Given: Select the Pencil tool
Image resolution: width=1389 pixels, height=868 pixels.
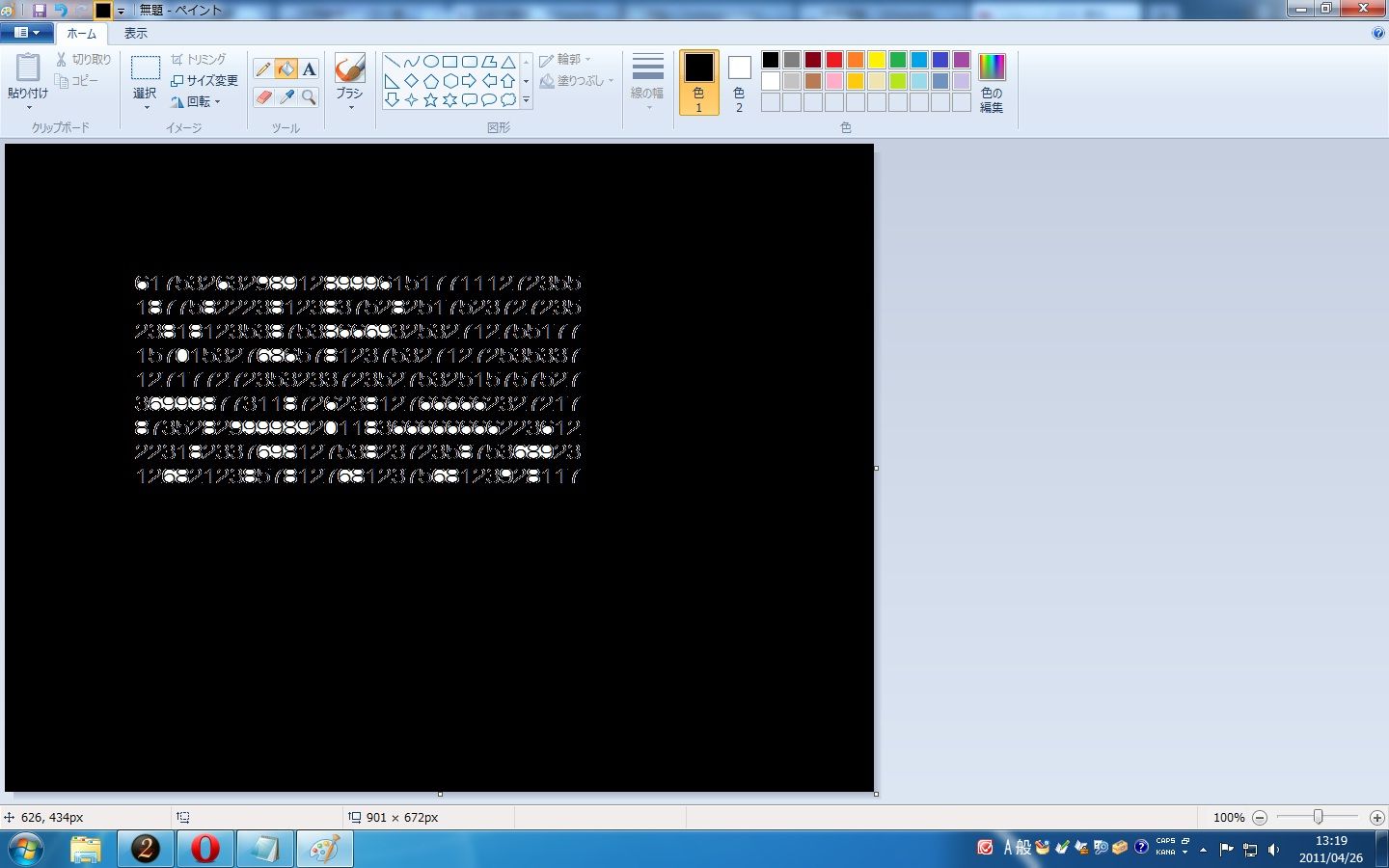Looking at the screenshot, I should click(x=263, y=68).
